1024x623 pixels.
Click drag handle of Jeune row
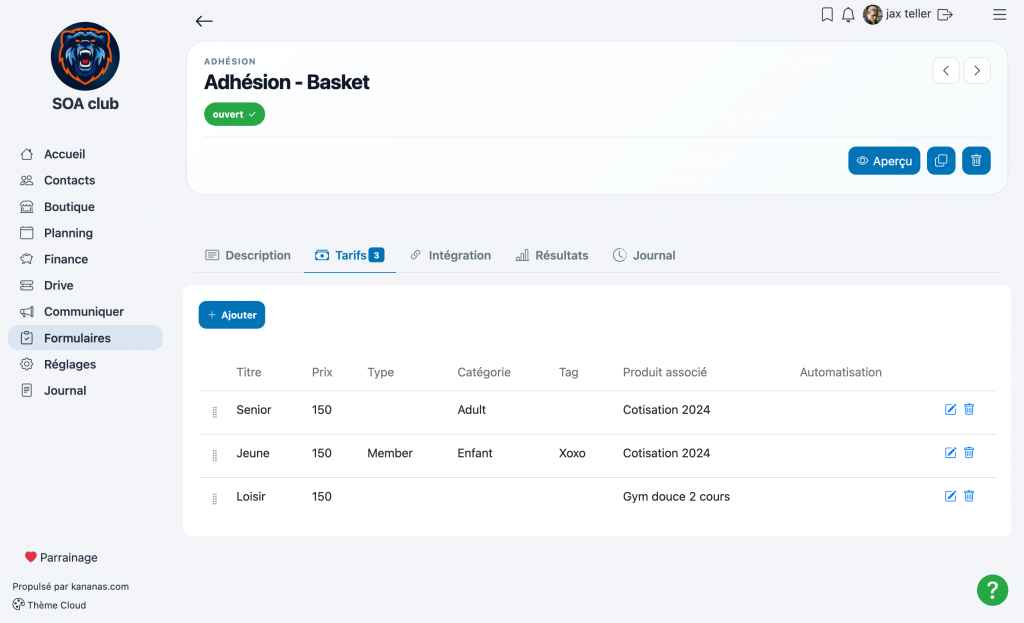215,456
